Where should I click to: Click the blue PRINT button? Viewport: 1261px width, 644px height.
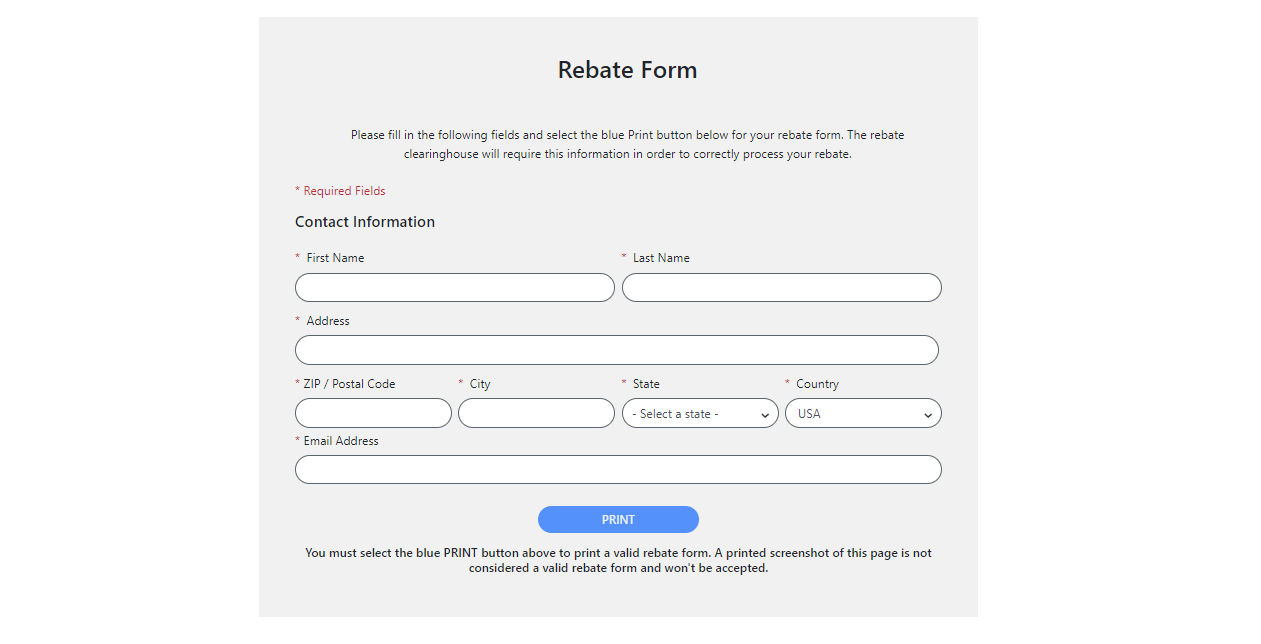coord(618,520)
